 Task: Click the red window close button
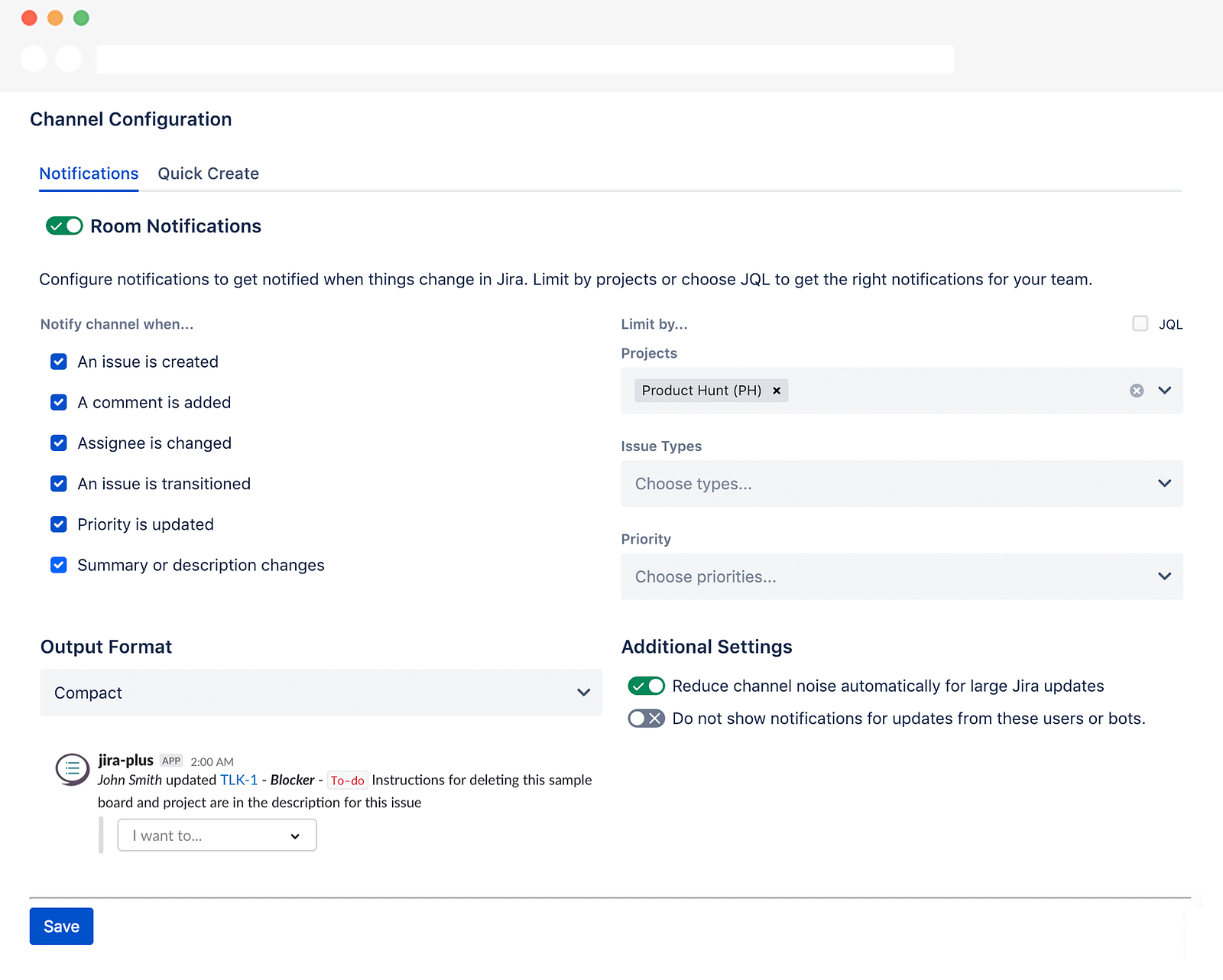pos(30,18)
